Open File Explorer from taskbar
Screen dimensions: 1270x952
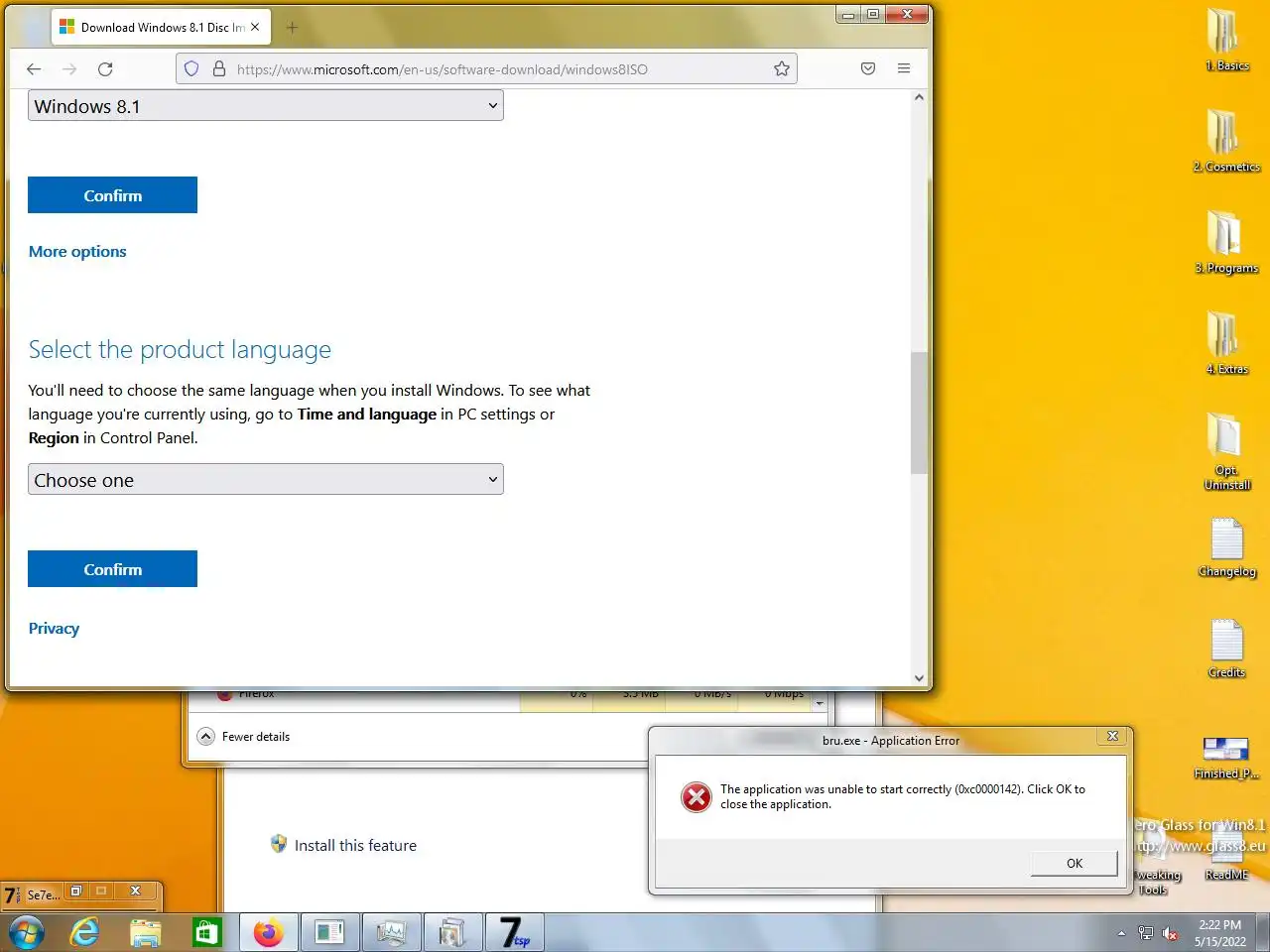coord(146,933)
